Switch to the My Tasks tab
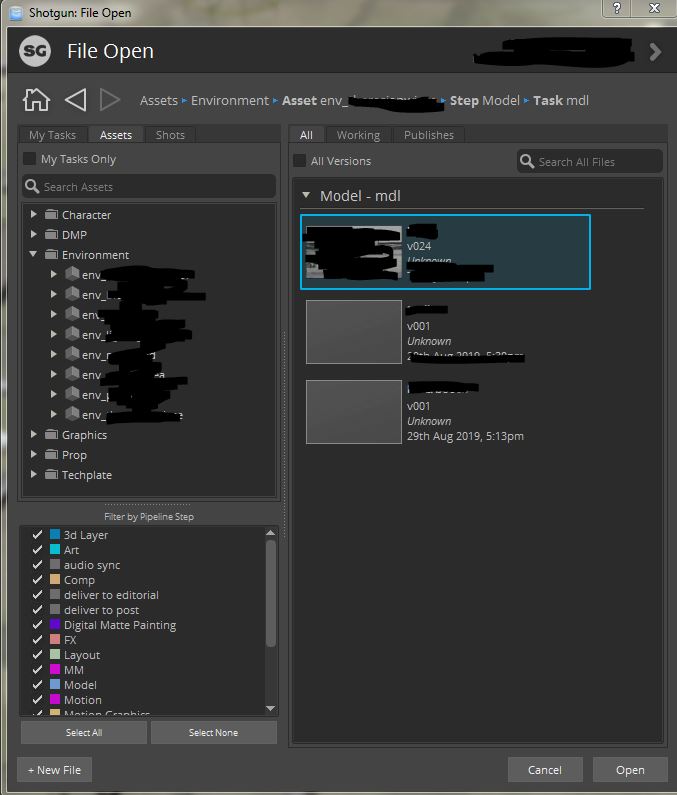677x795 pixels. [x=52, y=135]
